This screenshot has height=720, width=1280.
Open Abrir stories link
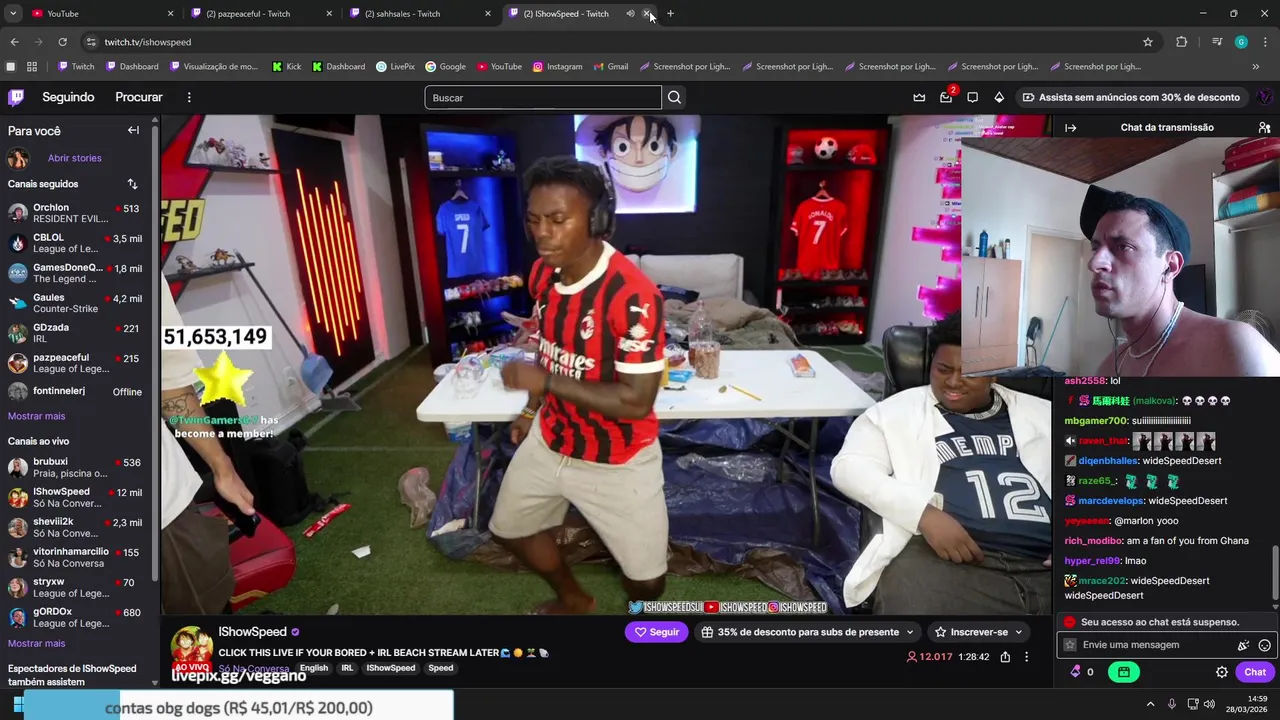pyautogui.click(x=74, y=158)
